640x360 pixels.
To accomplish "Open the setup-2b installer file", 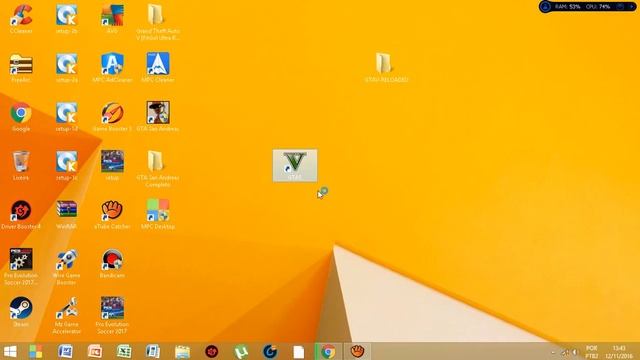I will point(67,18).
